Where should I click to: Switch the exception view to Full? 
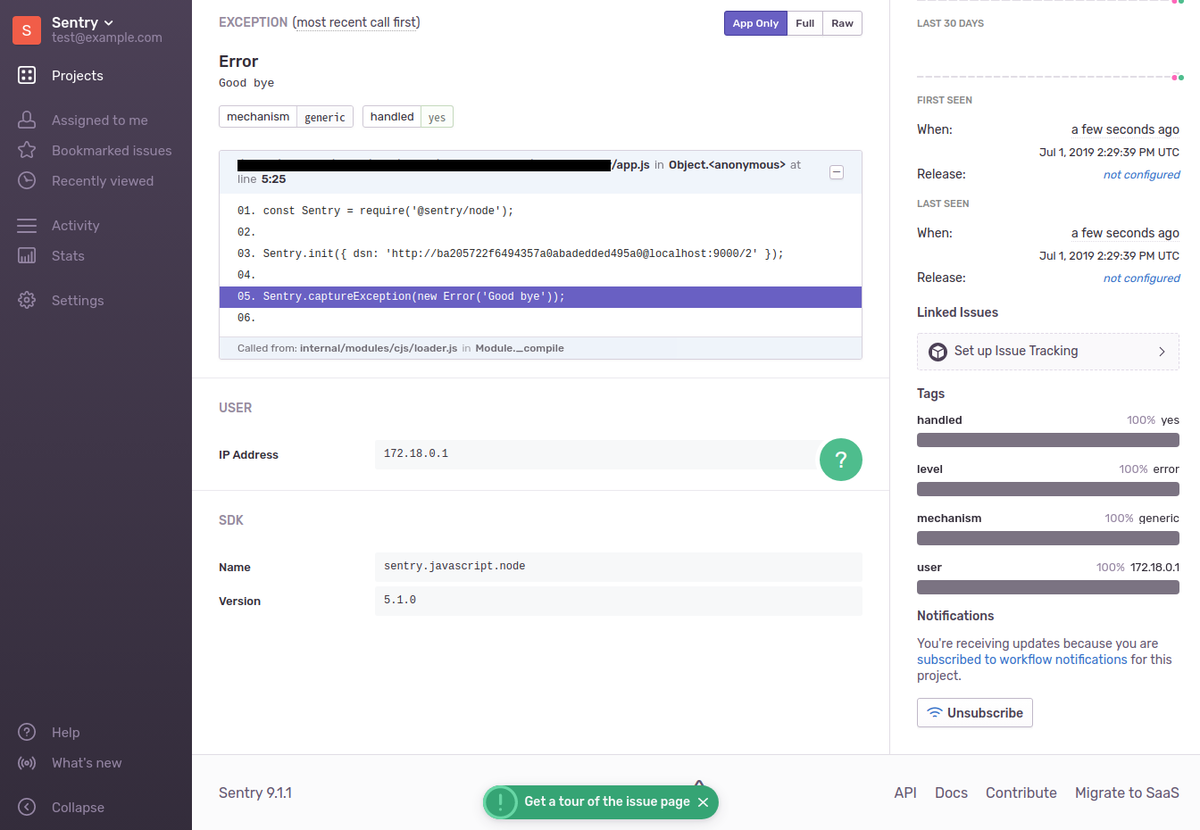point(805,23)
